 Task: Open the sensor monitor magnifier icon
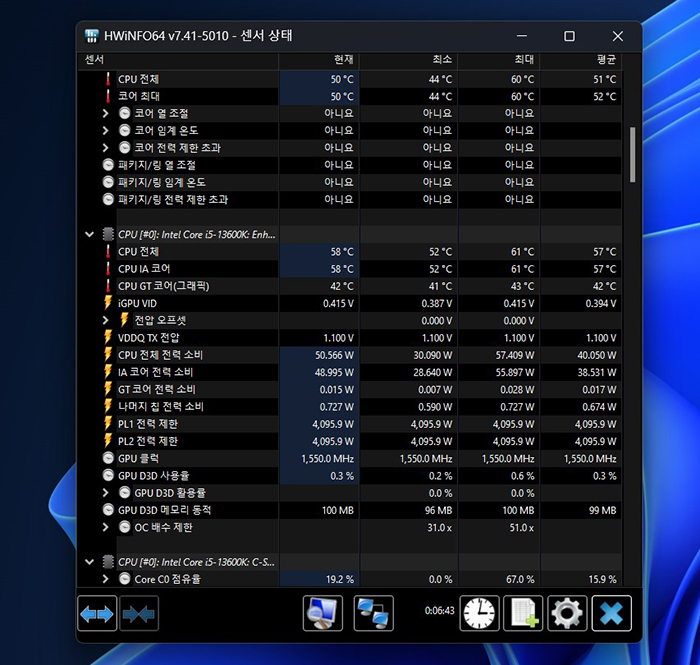tap(322, 613)
